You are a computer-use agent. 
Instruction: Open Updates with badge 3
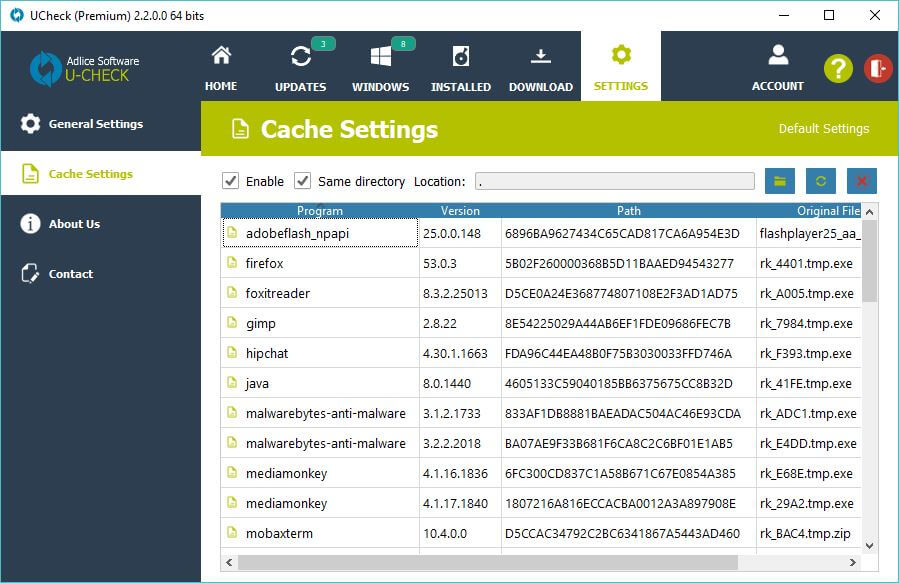pos(300,67)
